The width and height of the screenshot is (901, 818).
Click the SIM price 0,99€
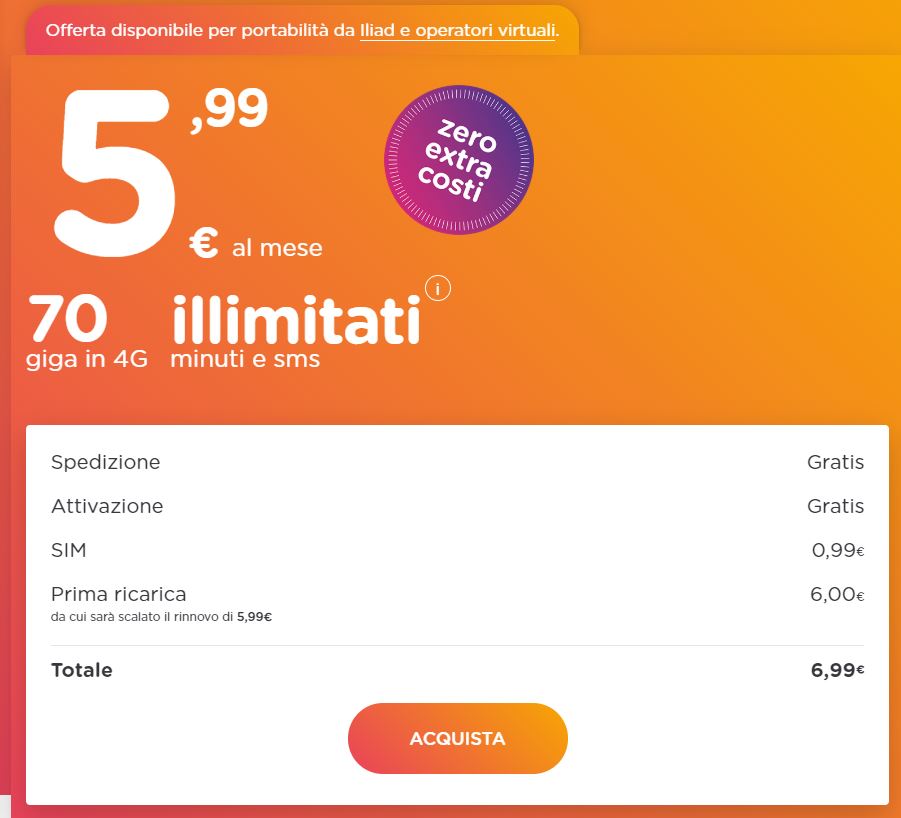coord(838,550)
